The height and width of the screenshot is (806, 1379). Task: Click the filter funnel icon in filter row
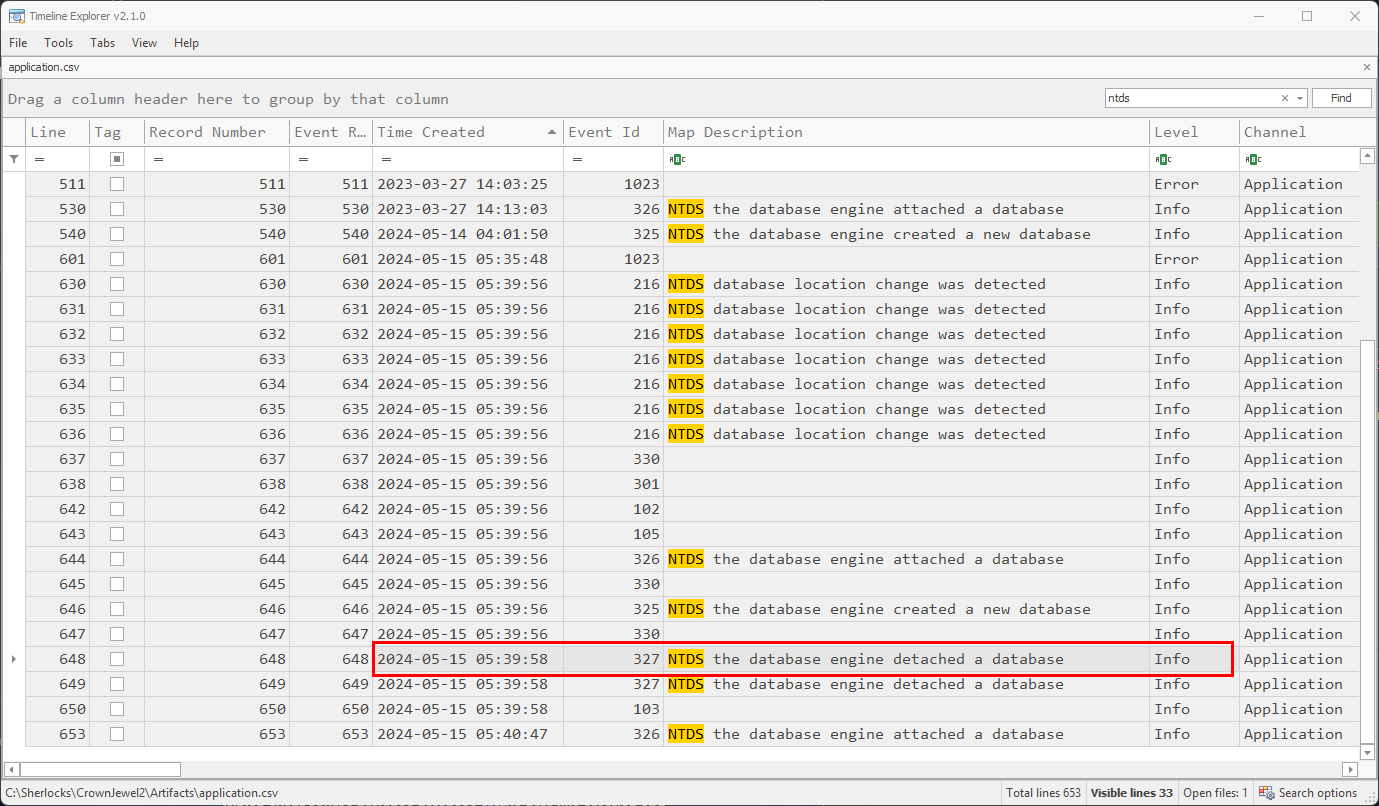click(13, 159)
